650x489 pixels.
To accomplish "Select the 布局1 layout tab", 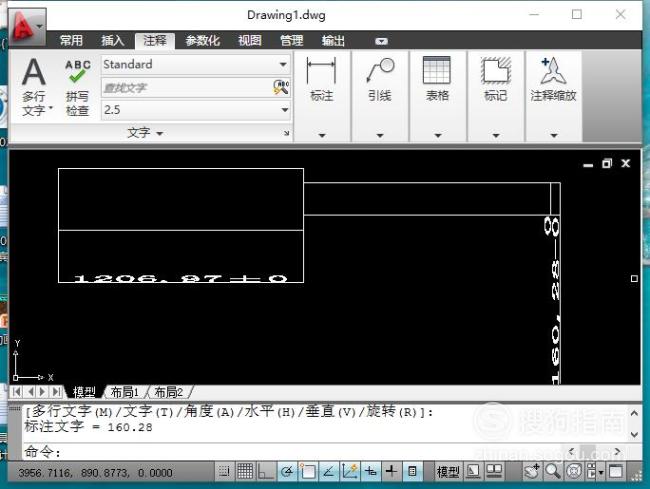I will [124, 392].
